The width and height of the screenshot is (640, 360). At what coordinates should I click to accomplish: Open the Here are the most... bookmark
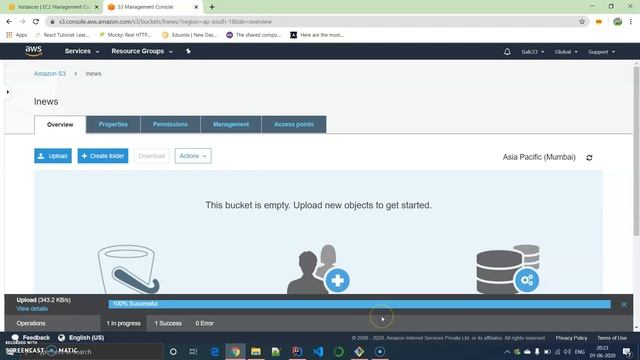coord(317,35)
